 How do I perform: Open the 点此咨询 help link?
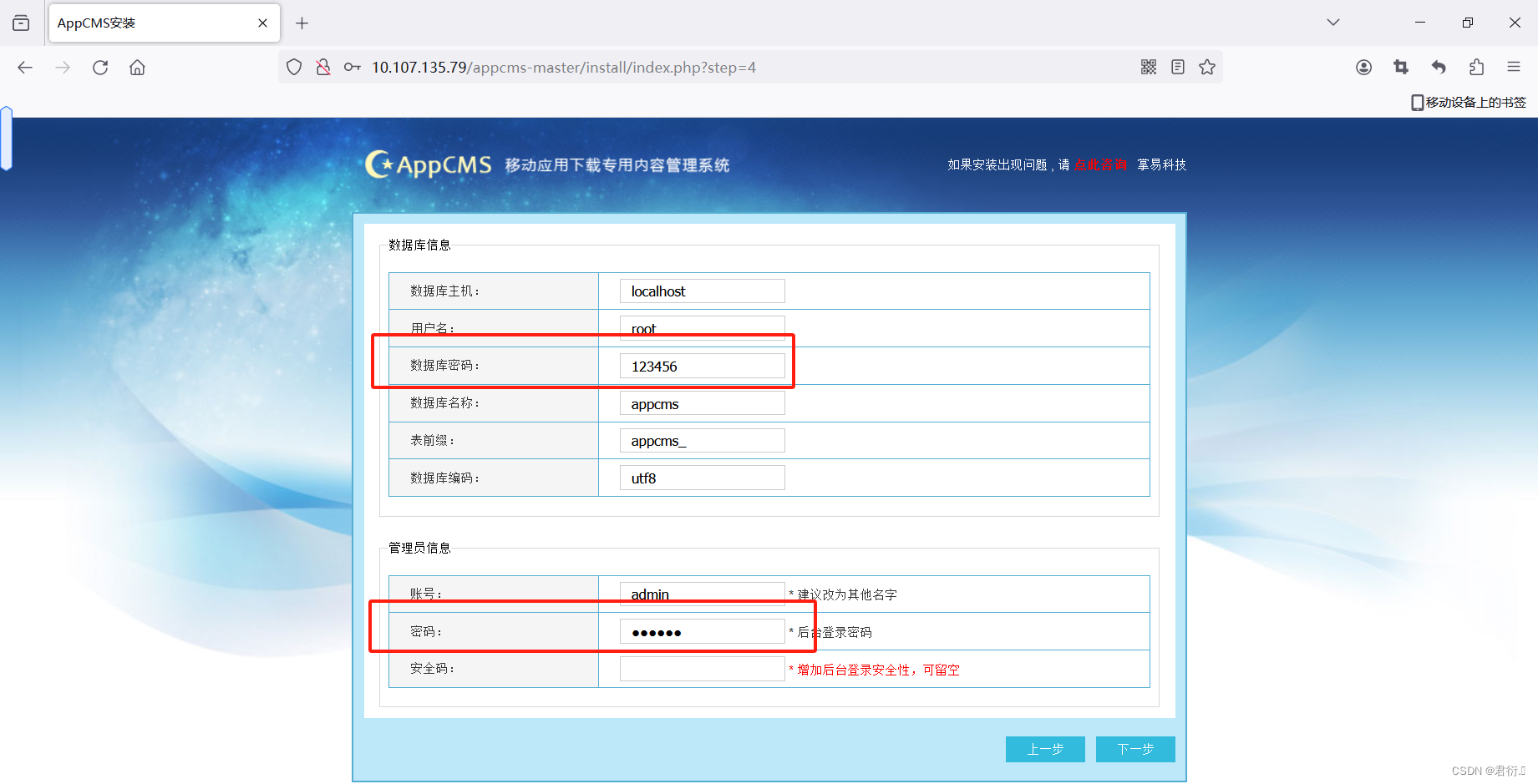pyautogui.click(x=1100, y=164)
